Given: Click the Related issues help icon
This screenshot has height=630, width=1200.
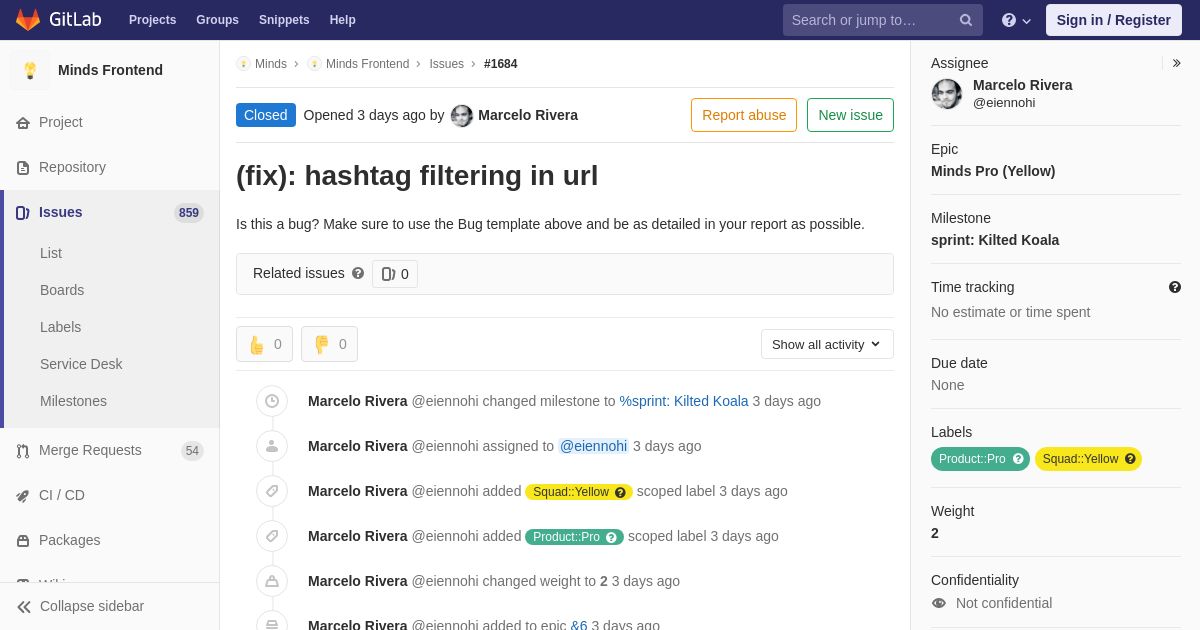Looking at the screenshot, I should [x=358, y=273].
